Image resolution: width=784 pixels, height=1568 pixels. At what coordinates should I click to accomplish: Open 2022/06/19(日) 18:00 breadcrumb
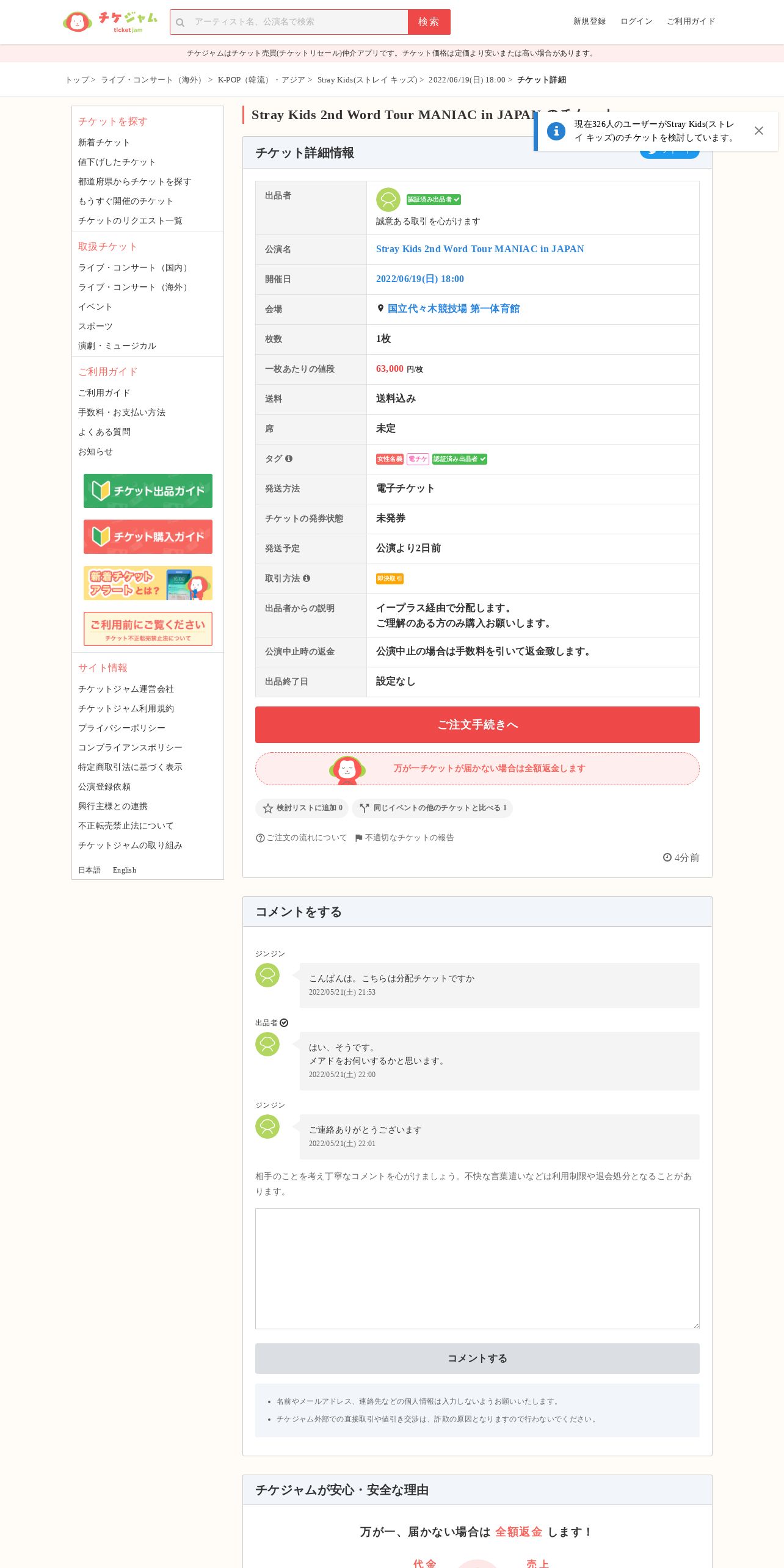466,80
